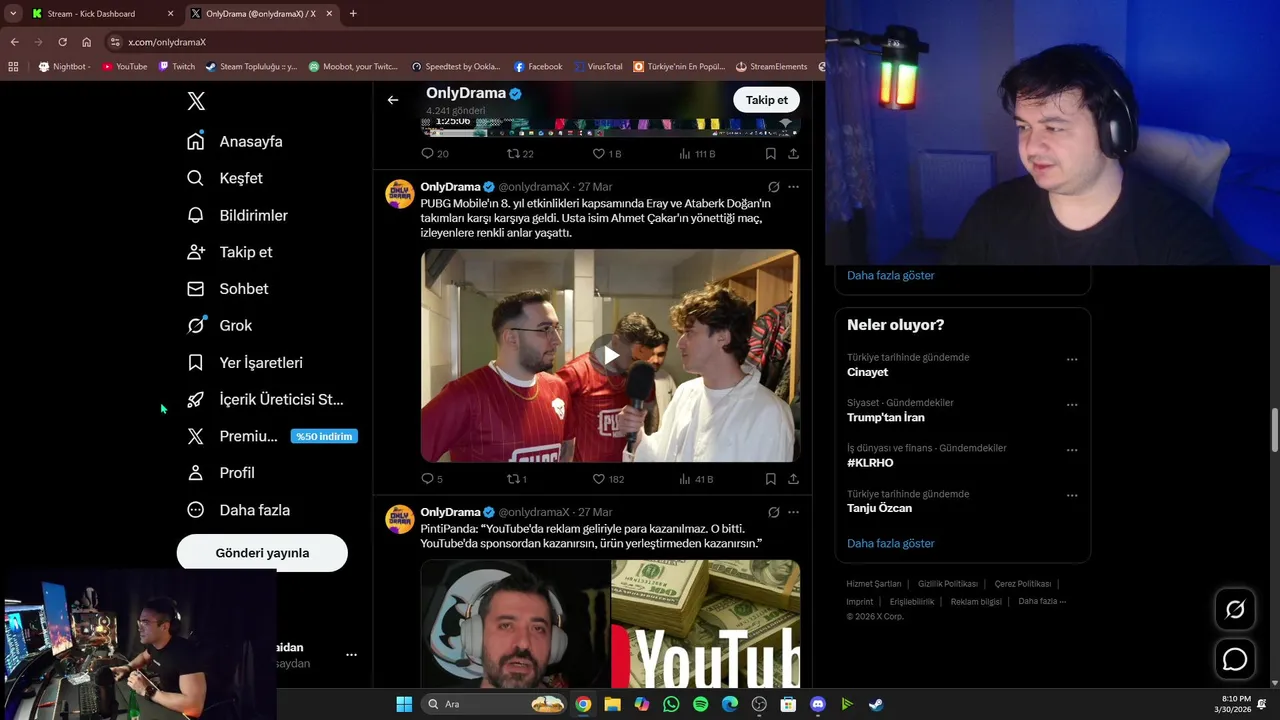Open Twitch bookmark in bookmarks bar

click(x=177, y=67)
